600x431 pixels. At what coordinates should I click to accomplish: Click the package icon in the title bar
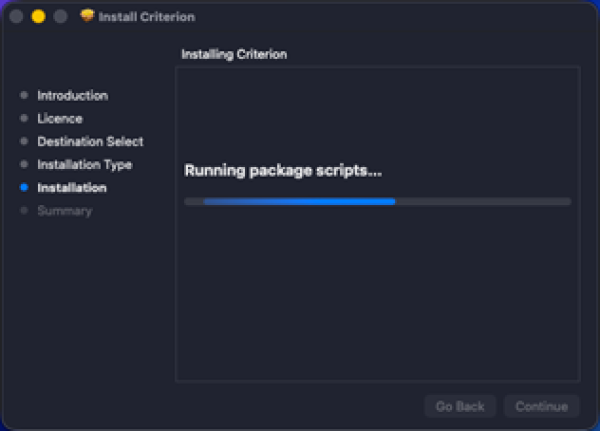[x=87, y=17]
